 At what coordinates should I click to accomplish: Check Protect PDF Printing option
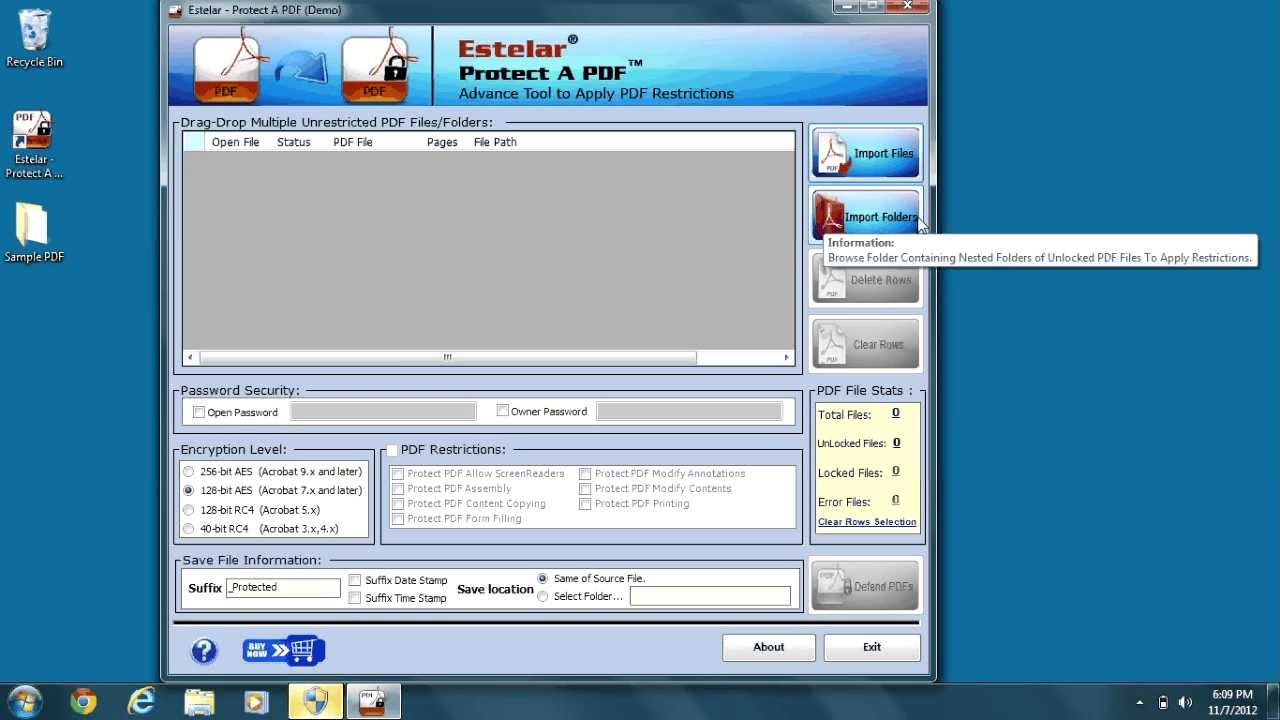(585, 504)
